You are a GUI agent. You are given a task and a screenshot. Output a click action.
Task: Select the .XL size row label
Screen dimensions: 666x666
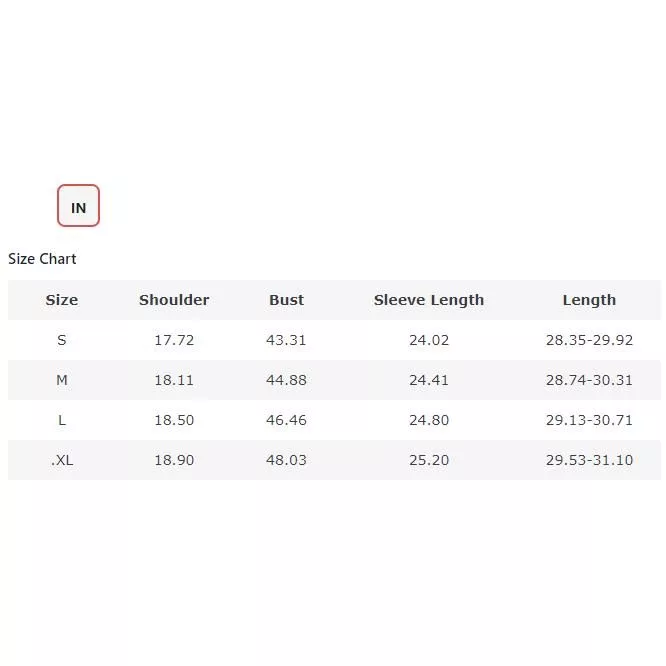pyautogui.click(x=62, y=460)
